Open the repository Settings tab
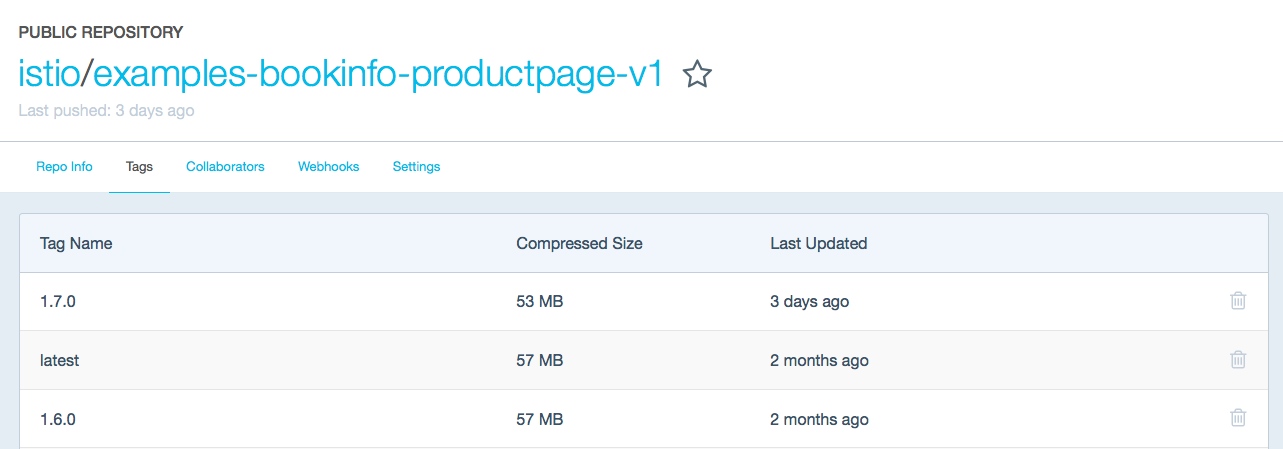Viewport: 1283px width, 449px height. pyautogui.click(x=416, y=167)
